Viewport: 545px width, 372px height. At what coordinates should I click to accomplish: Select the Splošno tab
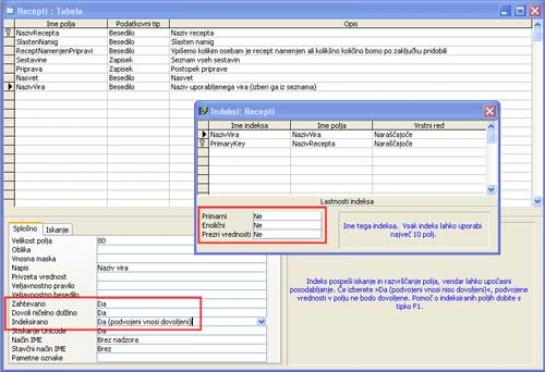point(25,228)
